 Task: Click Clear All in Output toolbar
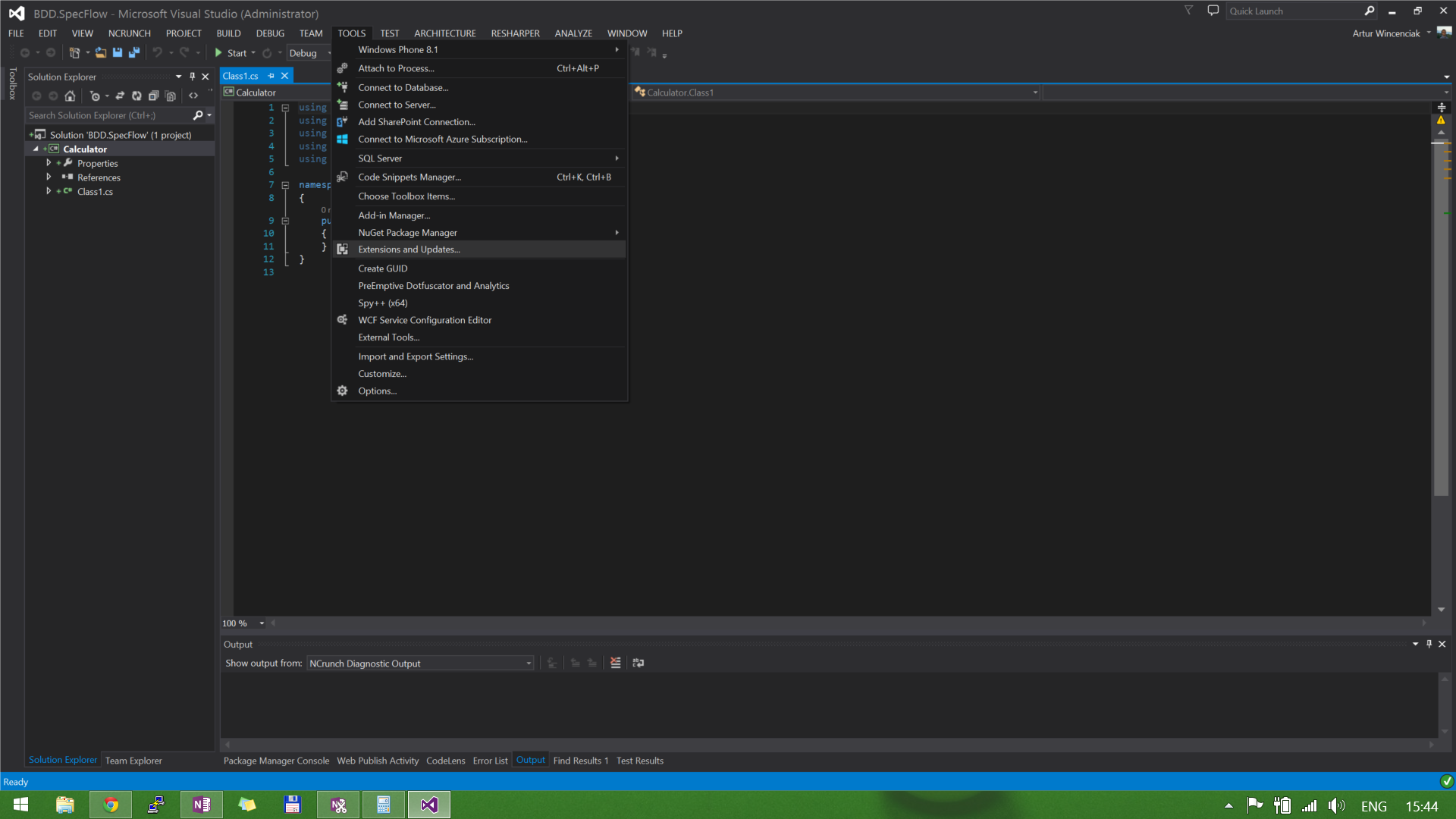(616, 664)
